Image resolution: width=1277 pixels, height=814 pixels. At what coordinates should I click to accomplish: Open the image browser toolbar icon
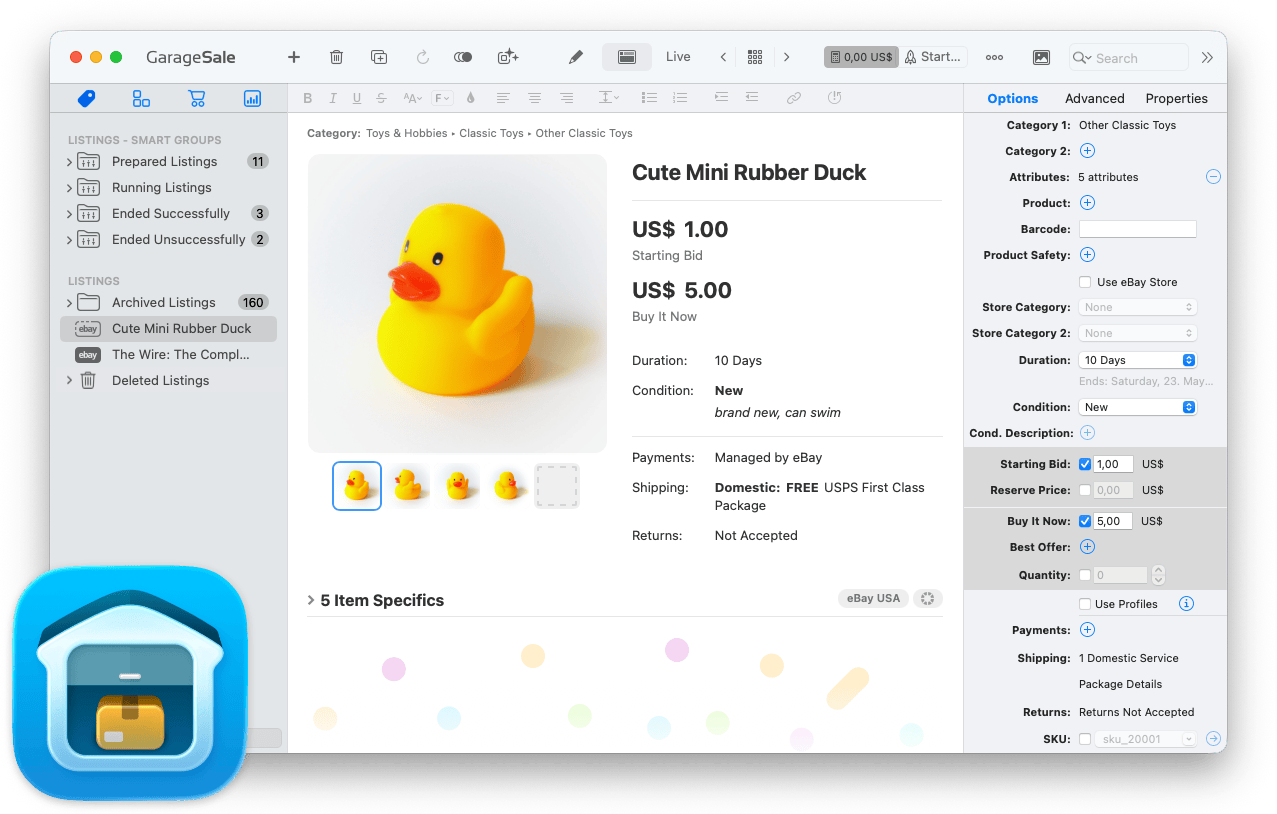[1041, 57]
